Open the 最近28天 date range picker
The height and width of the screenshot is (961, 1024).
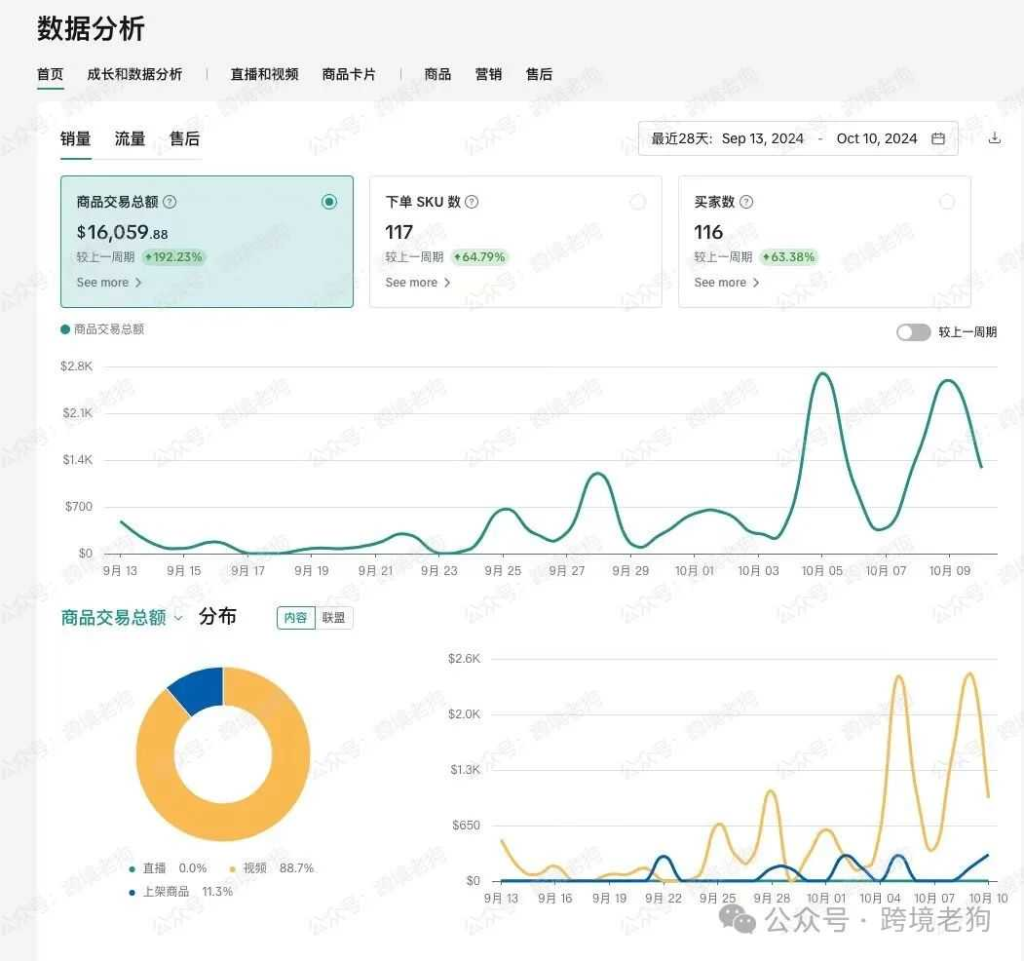click(797, 139)
